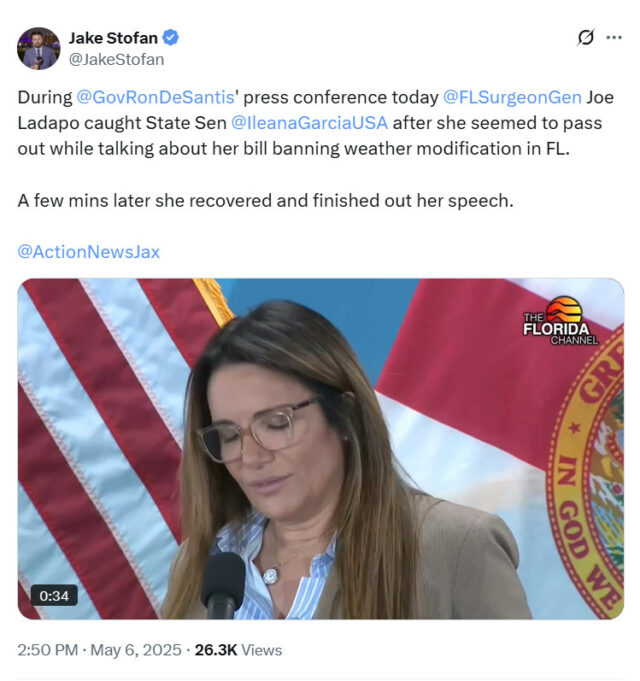The height and width of the screenshot is (681, 640).
Task: Select the 'A few mins later' sentence
Action: coord(265,201)
